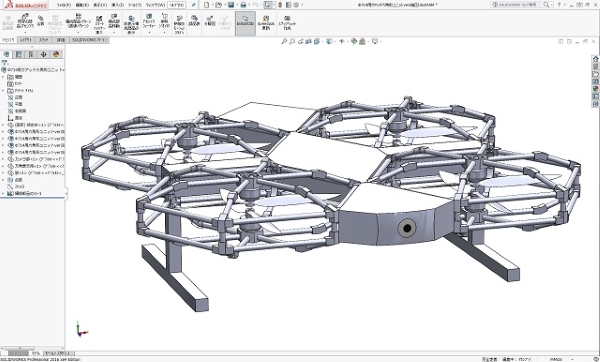Screen dimensions: 600x362
Task: Click Insert Components (existing part/assembly) icon
Action: coord(25,17)
